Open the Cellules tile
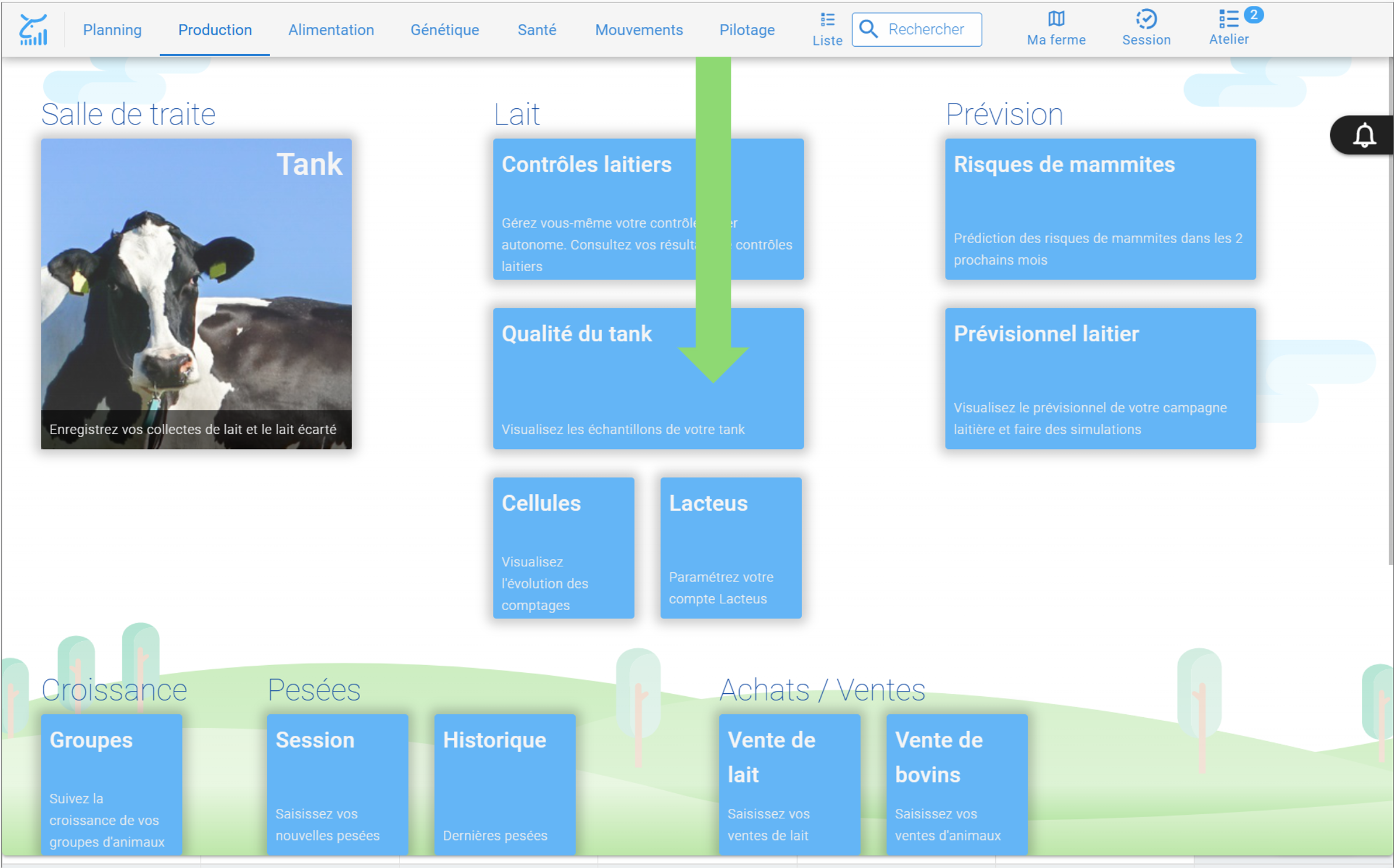Screen dimensions: 1394x868 pyautogui.click(x=563, y=548)
